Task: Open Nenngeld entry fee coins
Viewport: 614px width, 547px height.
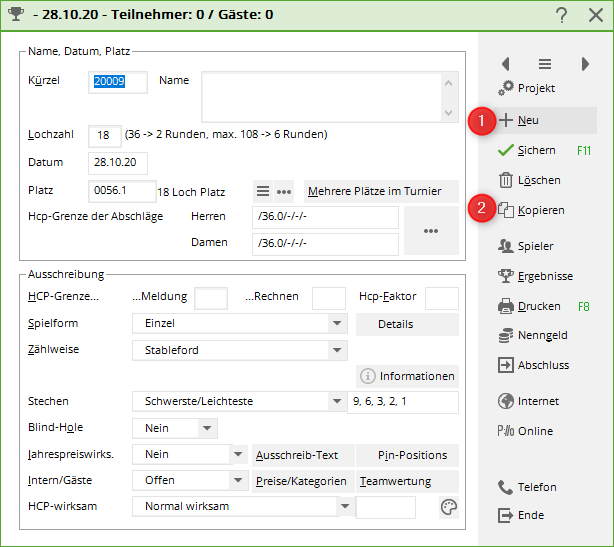Action: point(506,336)
